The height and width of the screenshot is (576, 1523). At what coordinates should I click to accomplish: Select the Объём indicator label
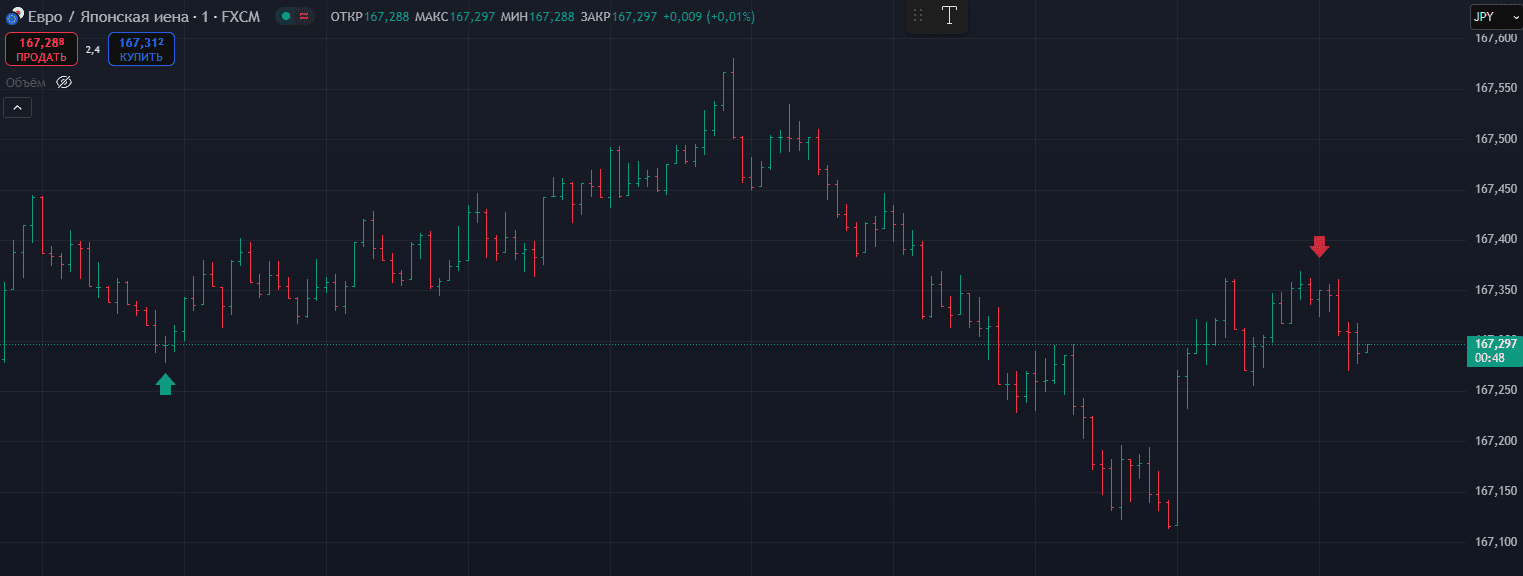25,82
